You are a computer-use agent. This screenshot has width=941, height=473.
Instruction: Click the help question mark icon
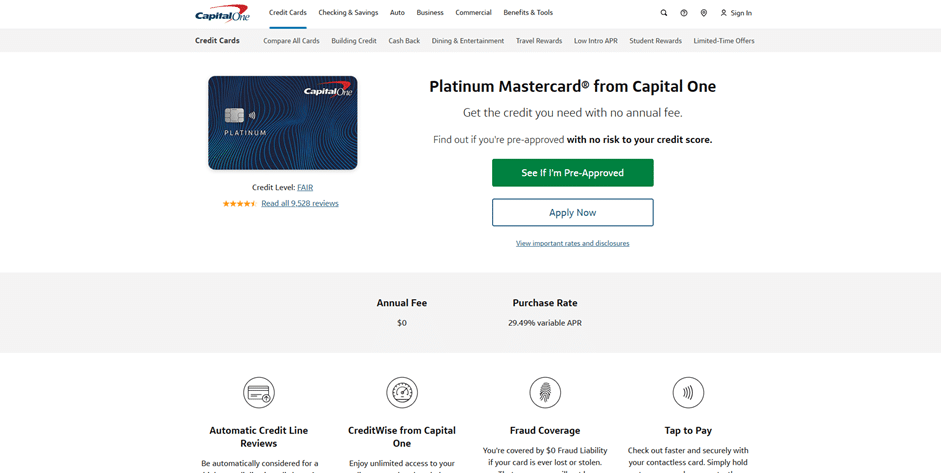(x=684, y=13)
